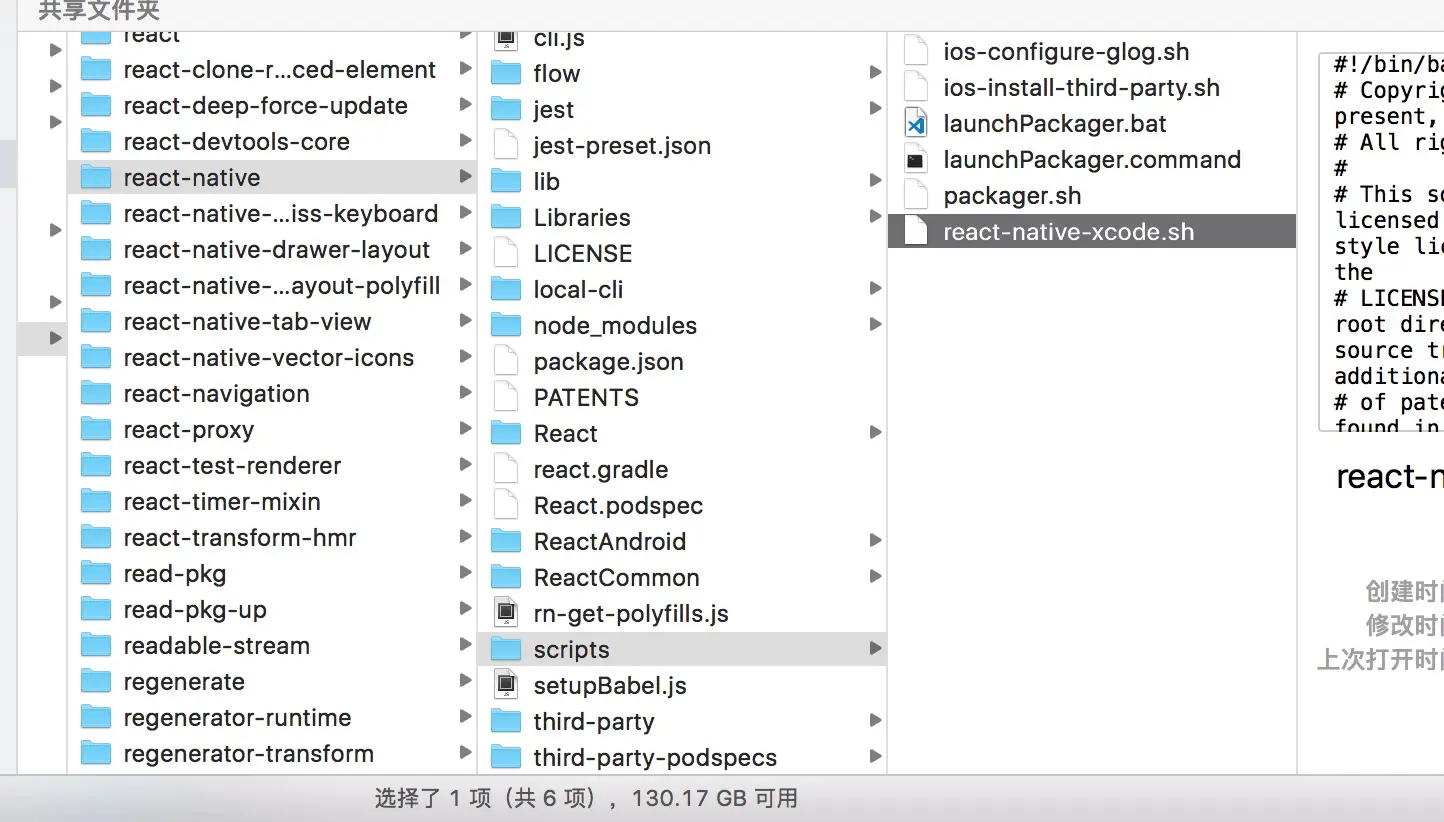Click the setupBabel.js file icon

[x=507, y=686]
